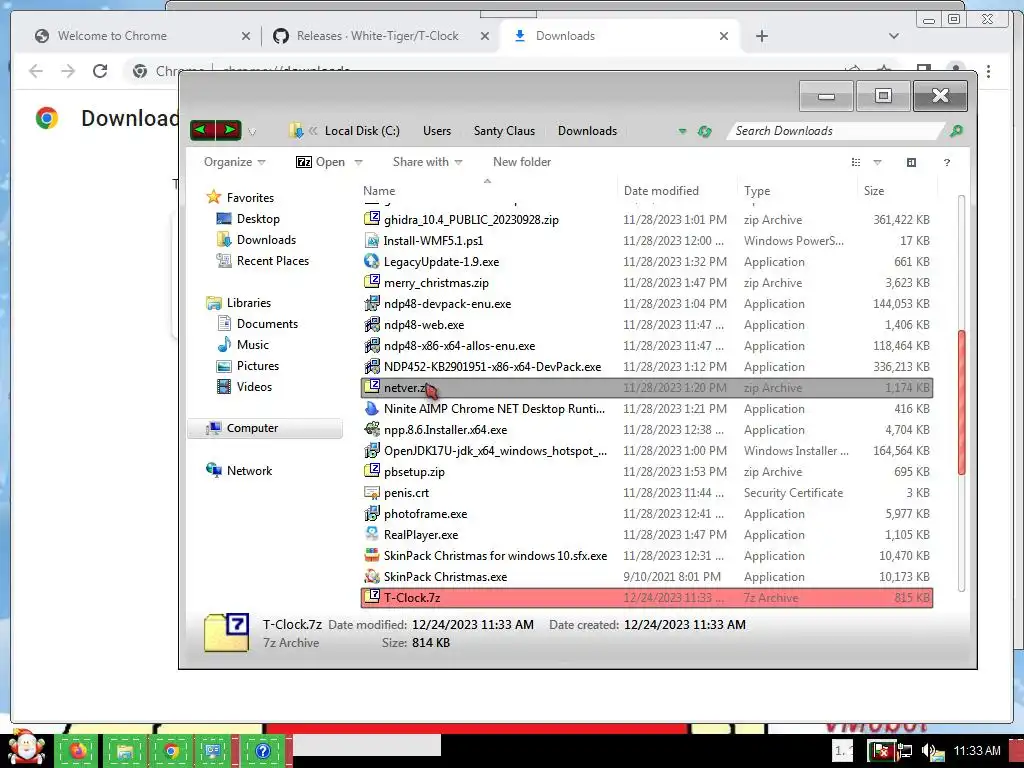Select OpenJDK17U-jdk installer icon
Image resolution: width=1024 pixels, height=768 pixels.
[x=372, y=450]
